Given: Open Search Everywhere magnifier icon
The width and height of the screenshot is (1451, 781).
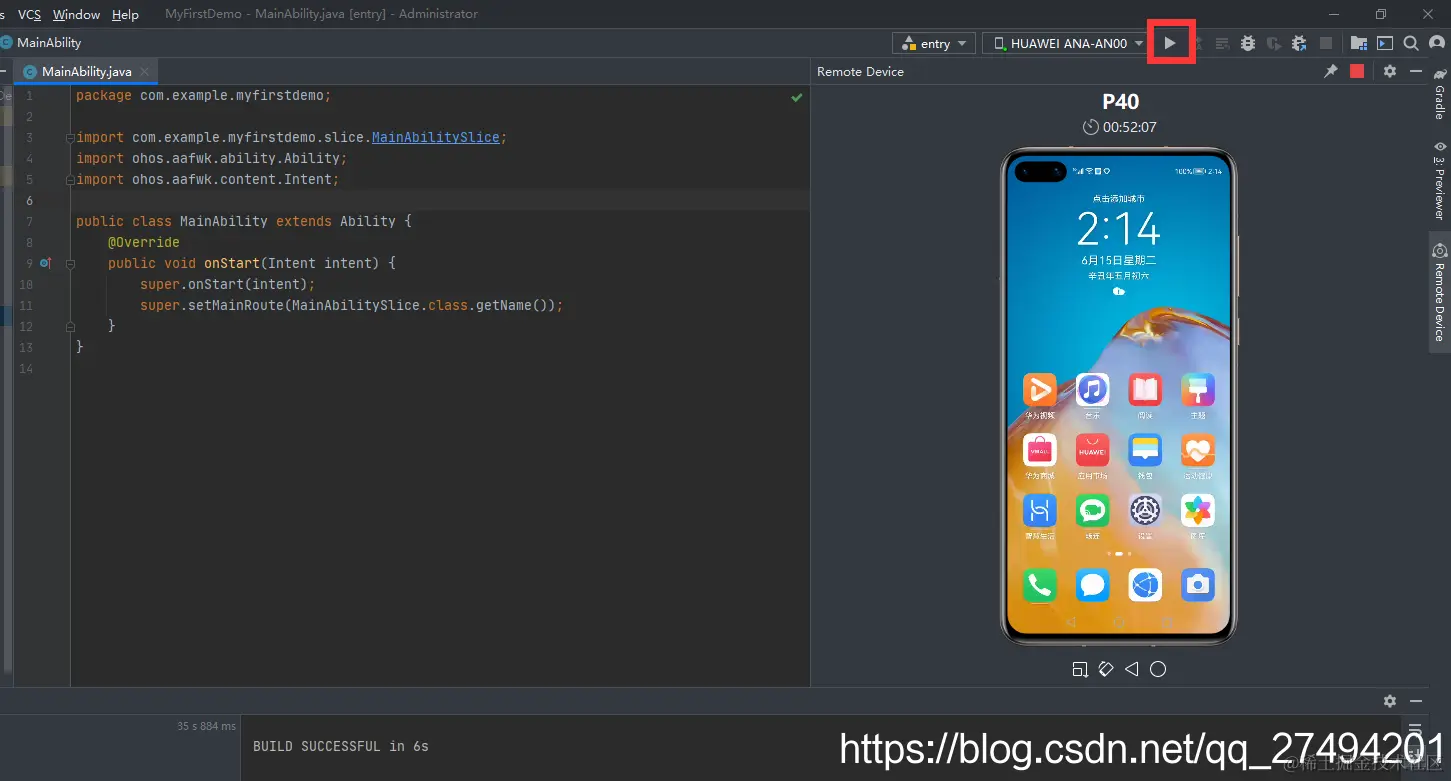Looking at the screenshot, I should [1411, 43].
